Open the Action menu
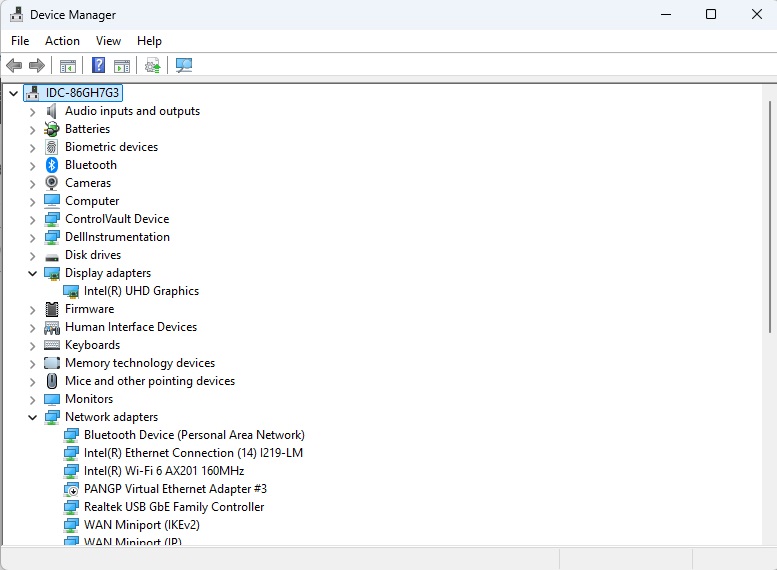Screen dimensions: 777x570 (62, 41)
